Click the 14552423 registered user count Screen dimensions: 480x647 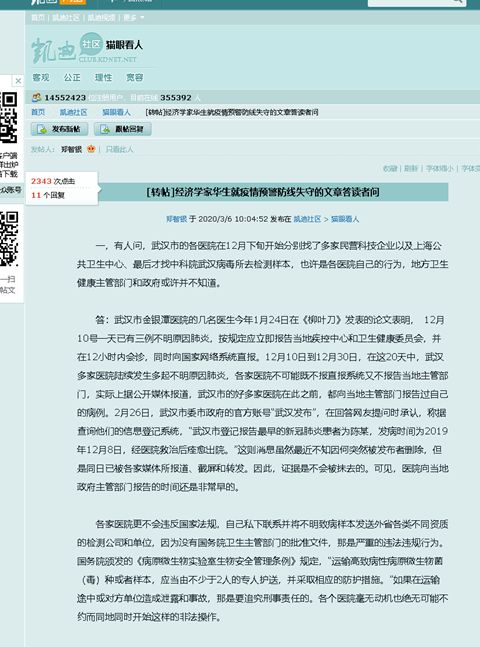65,98
